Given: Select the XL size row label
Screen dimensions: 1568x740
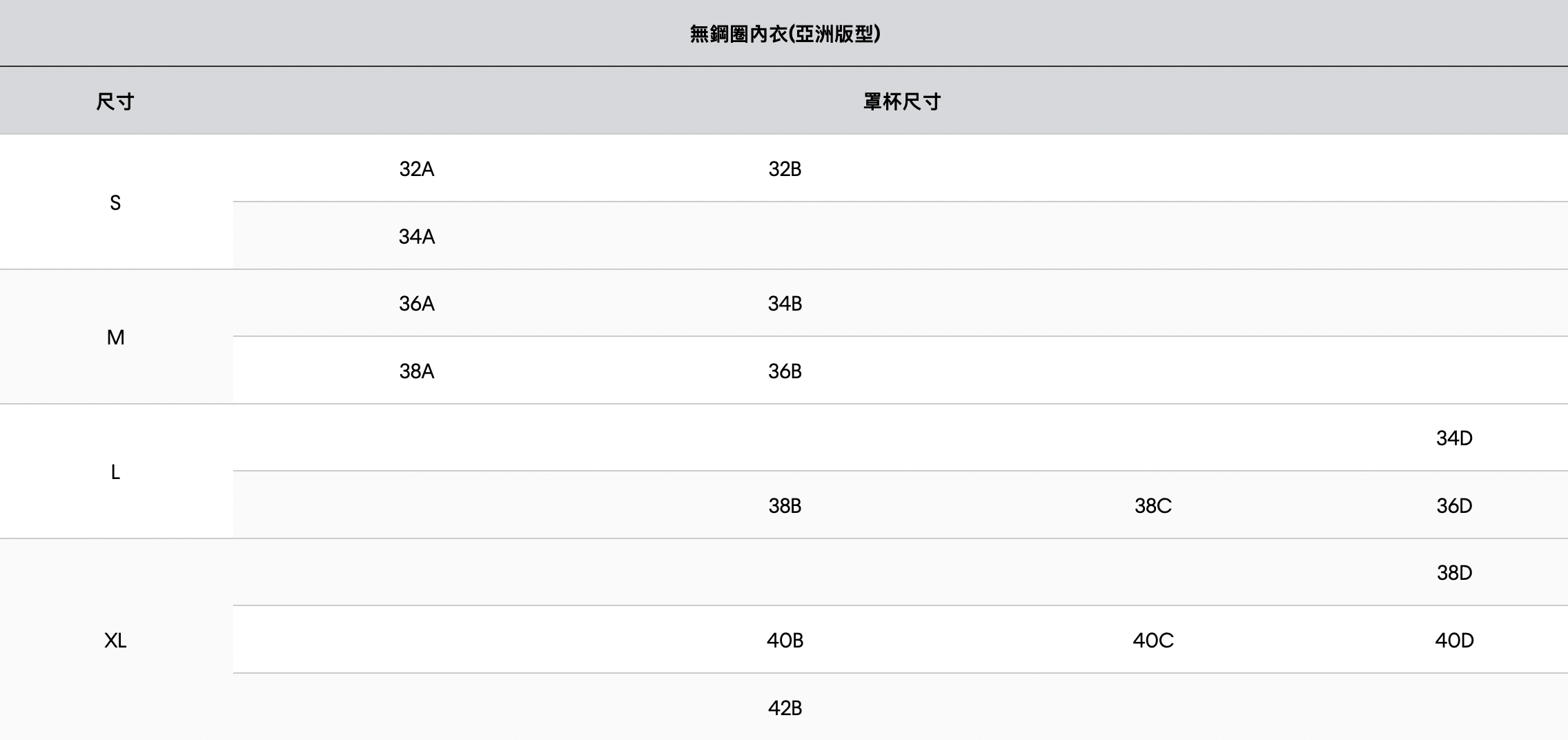Looking at the screenshot, I should pyautogui.click(x=115, y=641).
